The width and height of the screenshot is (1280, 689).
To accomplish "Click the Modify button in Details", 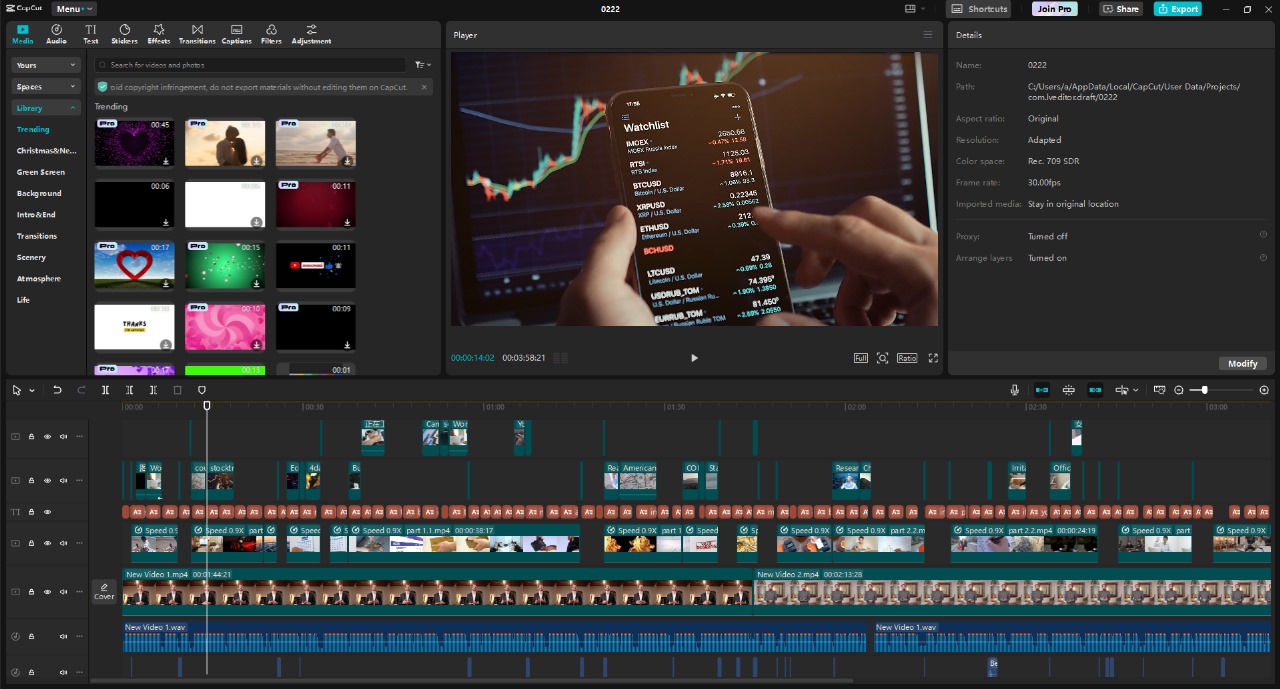I will tap(1243, 363).
